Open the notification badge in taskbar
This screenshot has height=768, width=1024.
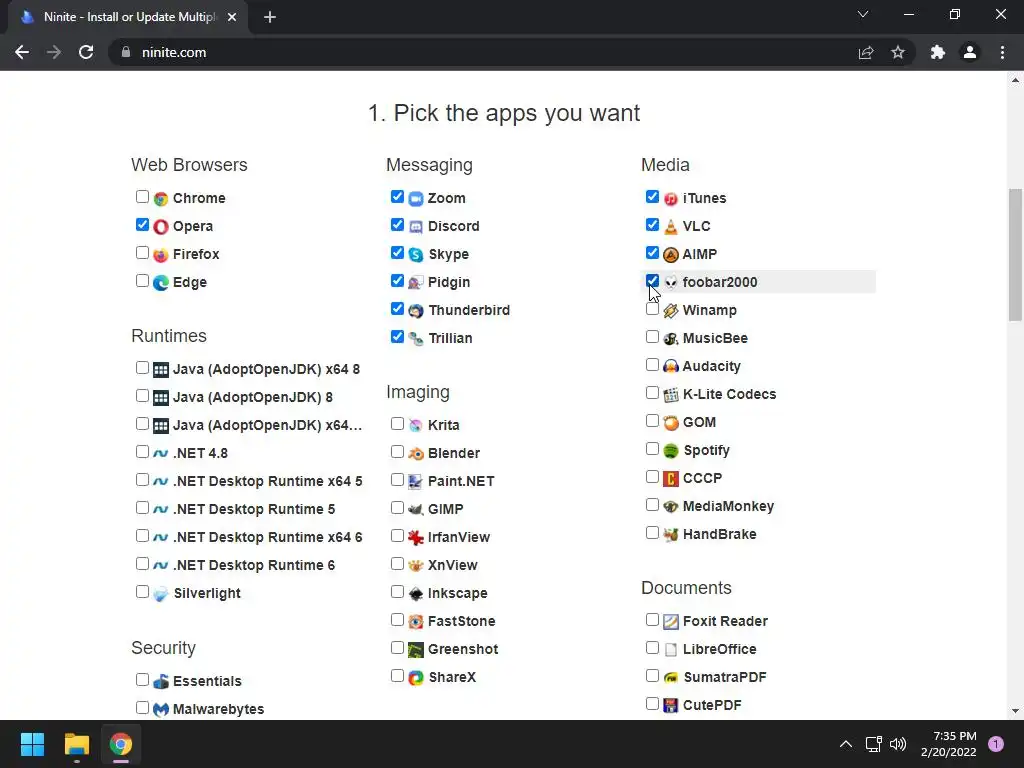[996, 744]
